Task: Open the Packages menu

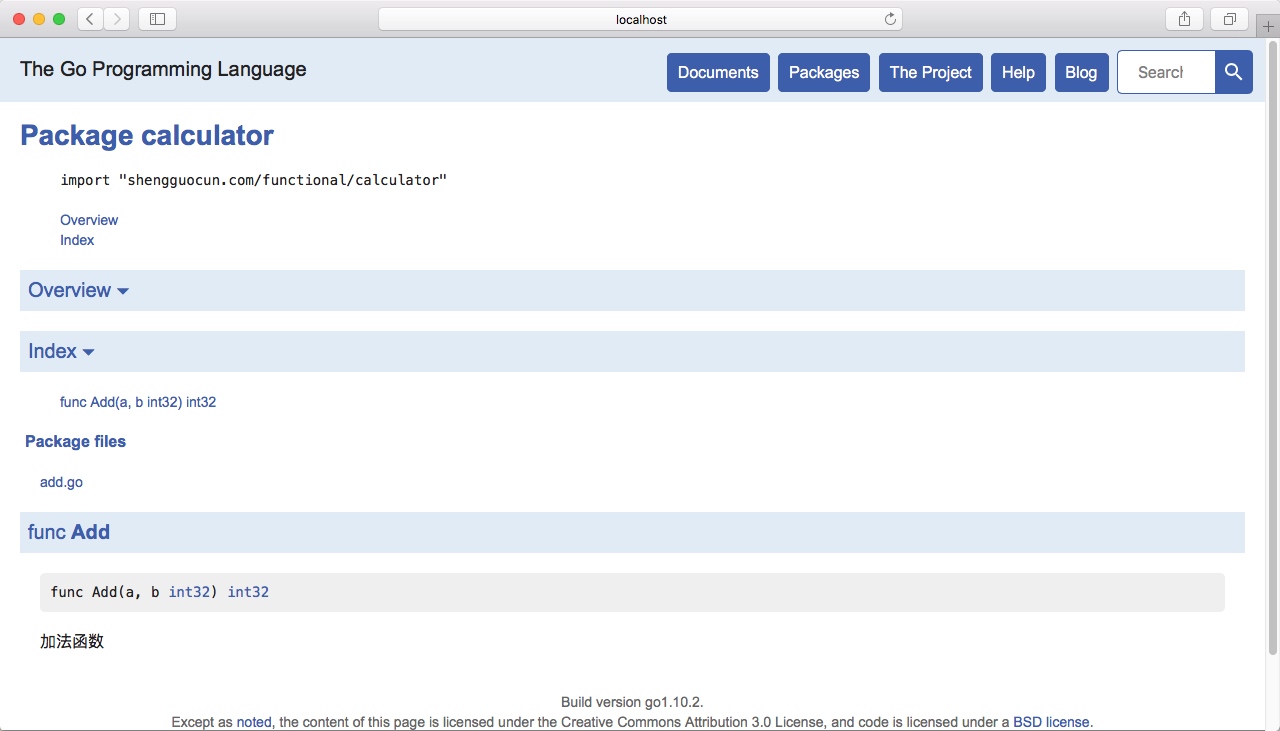Action: (x=824, y=72)
